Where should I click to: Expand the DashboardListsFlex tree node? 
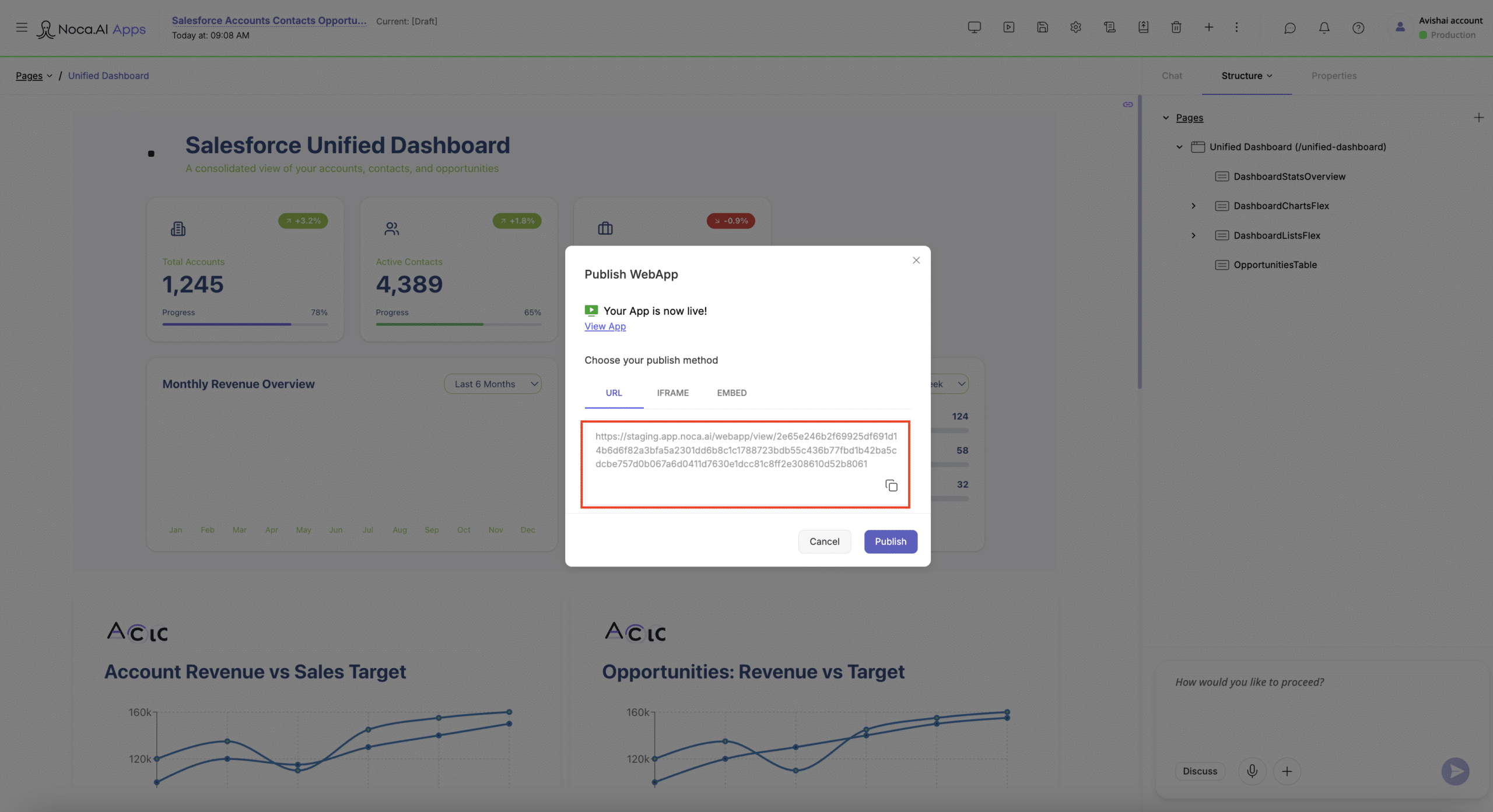(x=1193, y=235)
